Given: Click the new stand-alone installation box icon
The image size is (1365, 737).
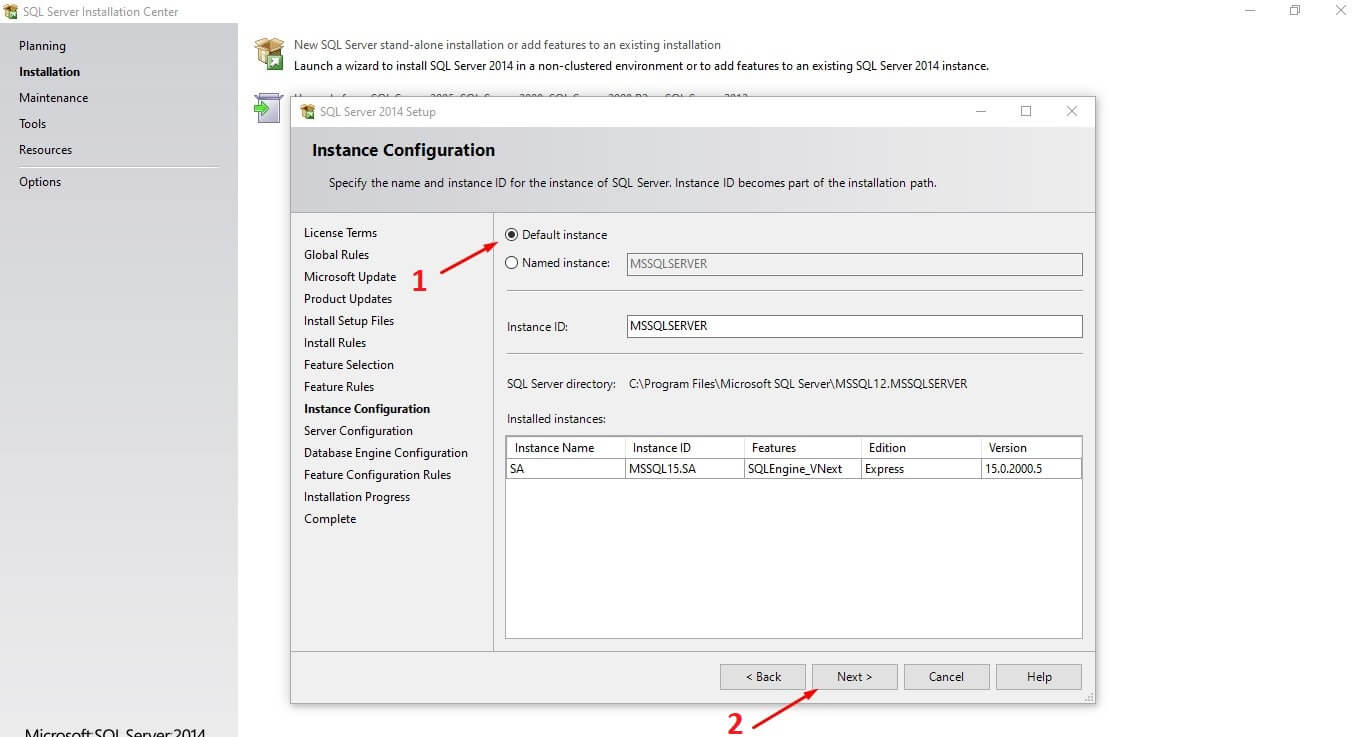Looking at the screenshot, I should pyautogui.click(x=269, y=54).
